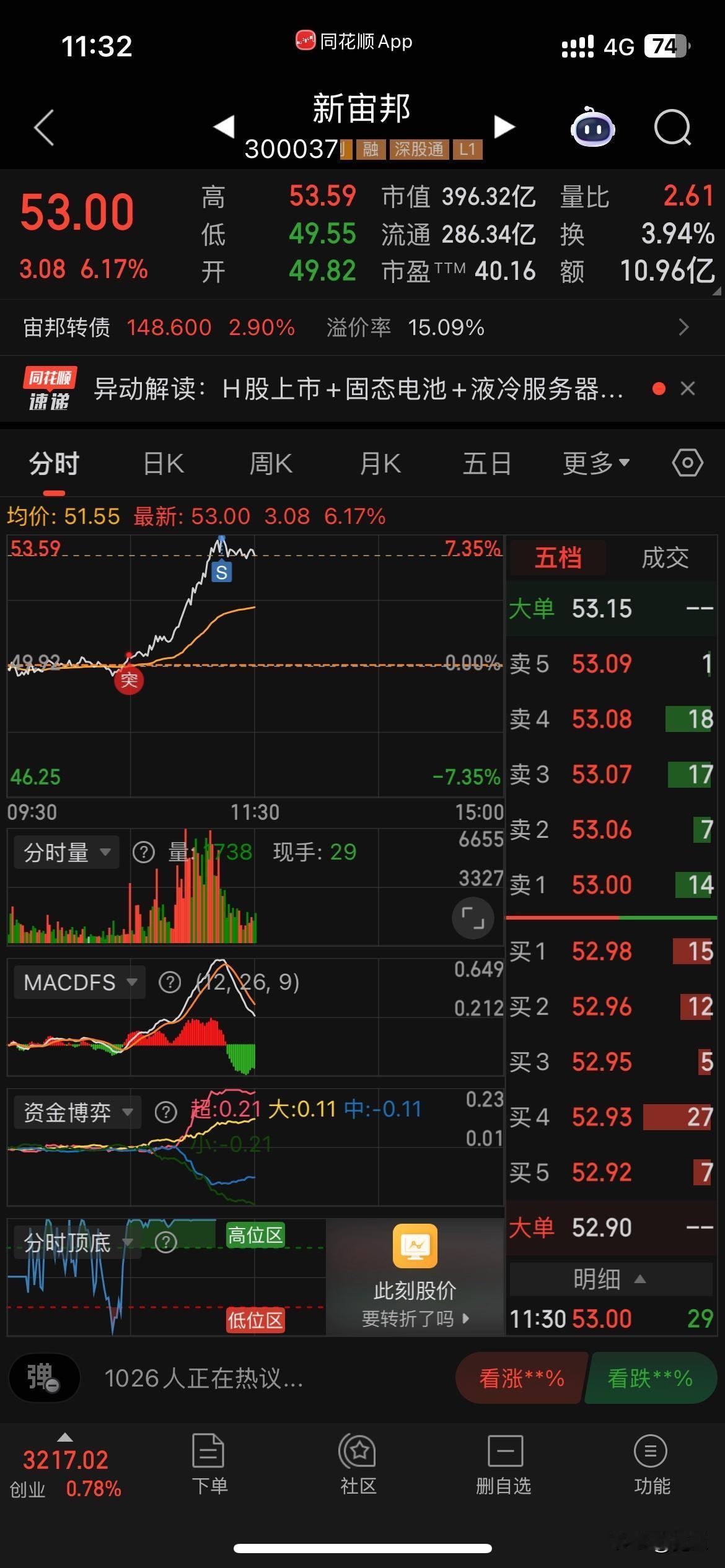Tap the 3217.02 创业 index value

pyautogui.click(x=66, y=1460)
